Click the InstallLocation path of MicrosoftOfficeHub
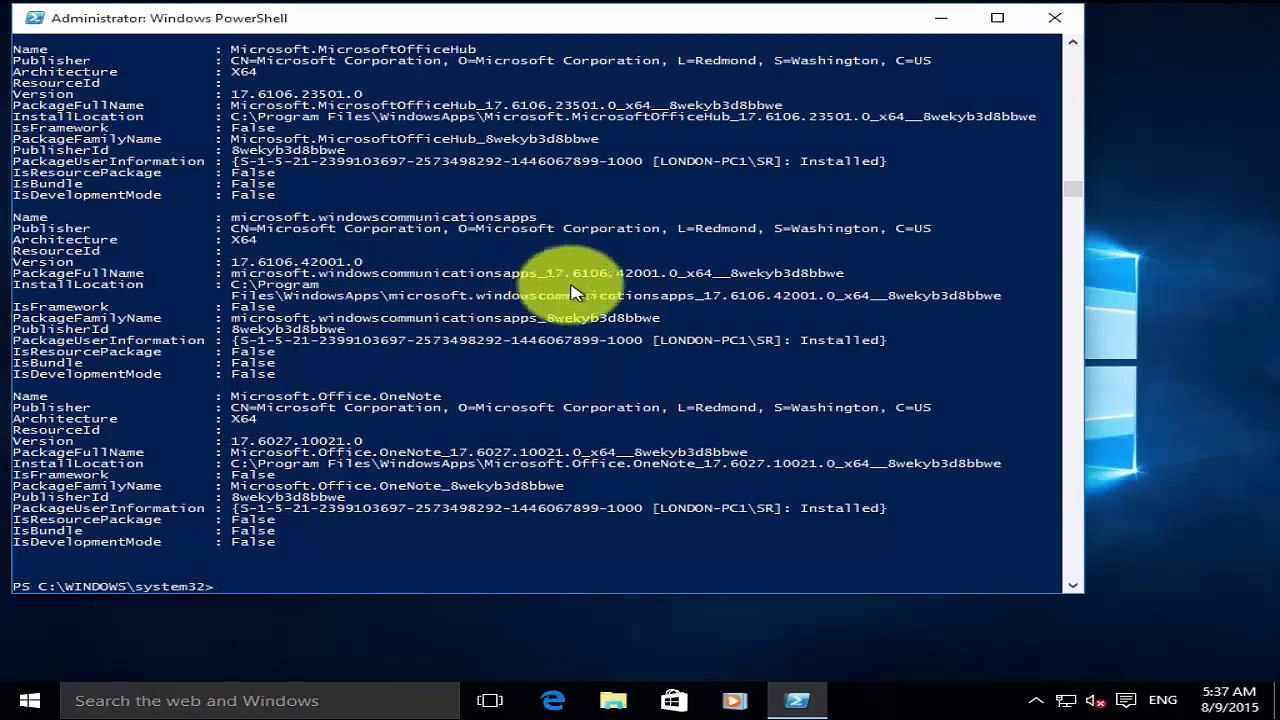Image resolution: width=1280 pixels, height=720 pixels. (633, 116)
